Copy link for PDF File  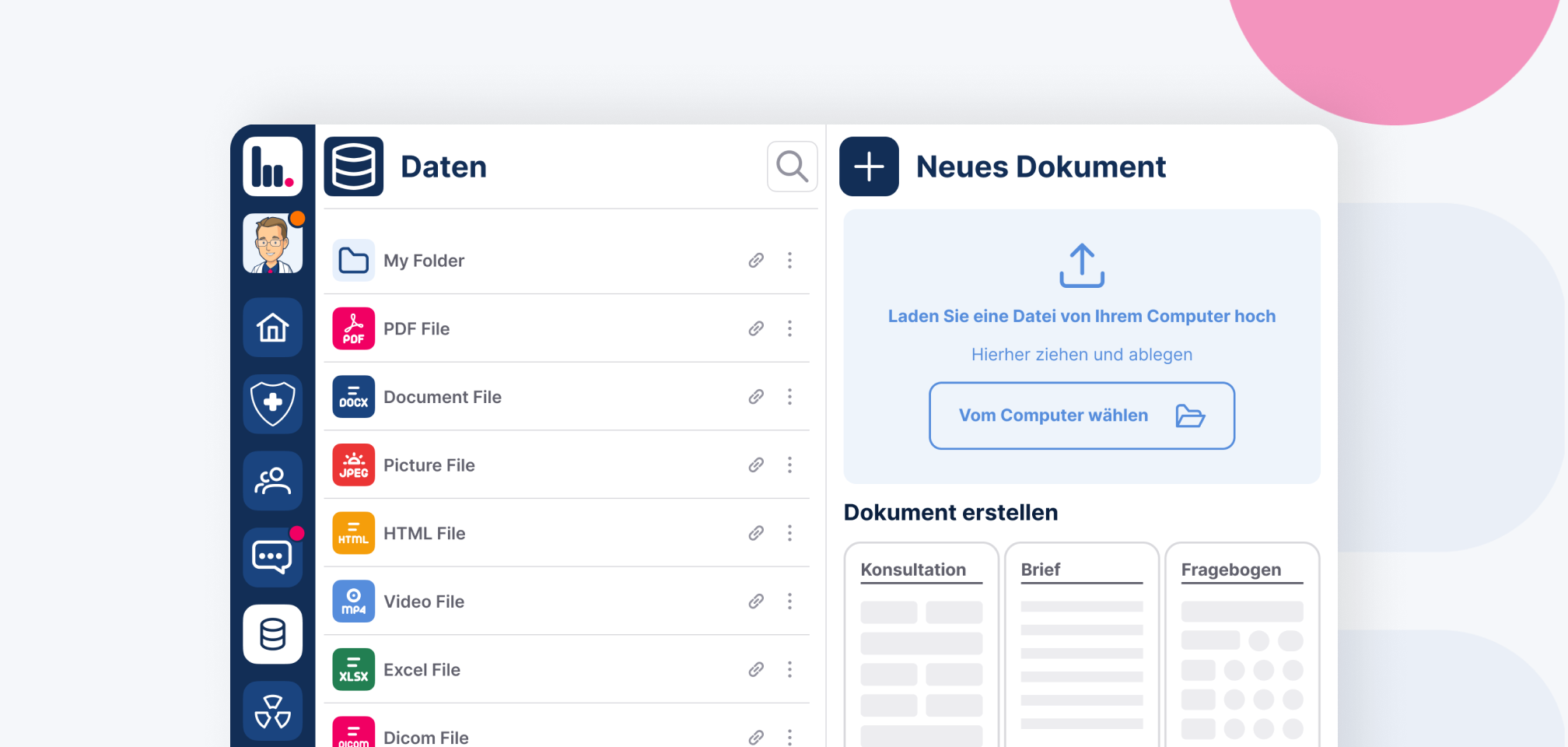coord(756,328)
